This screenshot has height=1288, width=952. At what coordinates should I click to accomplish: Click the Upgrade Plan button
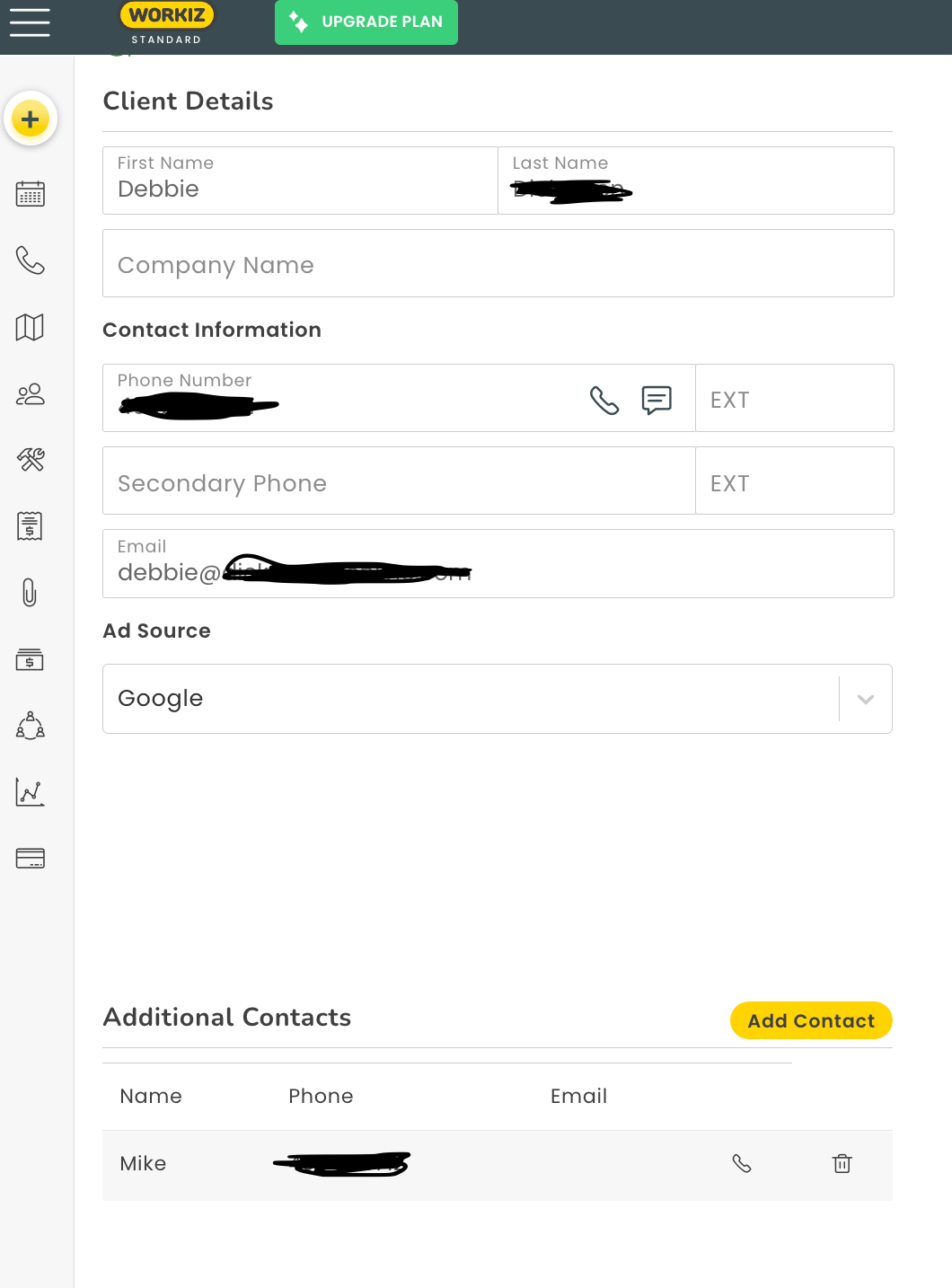point(366,22)
